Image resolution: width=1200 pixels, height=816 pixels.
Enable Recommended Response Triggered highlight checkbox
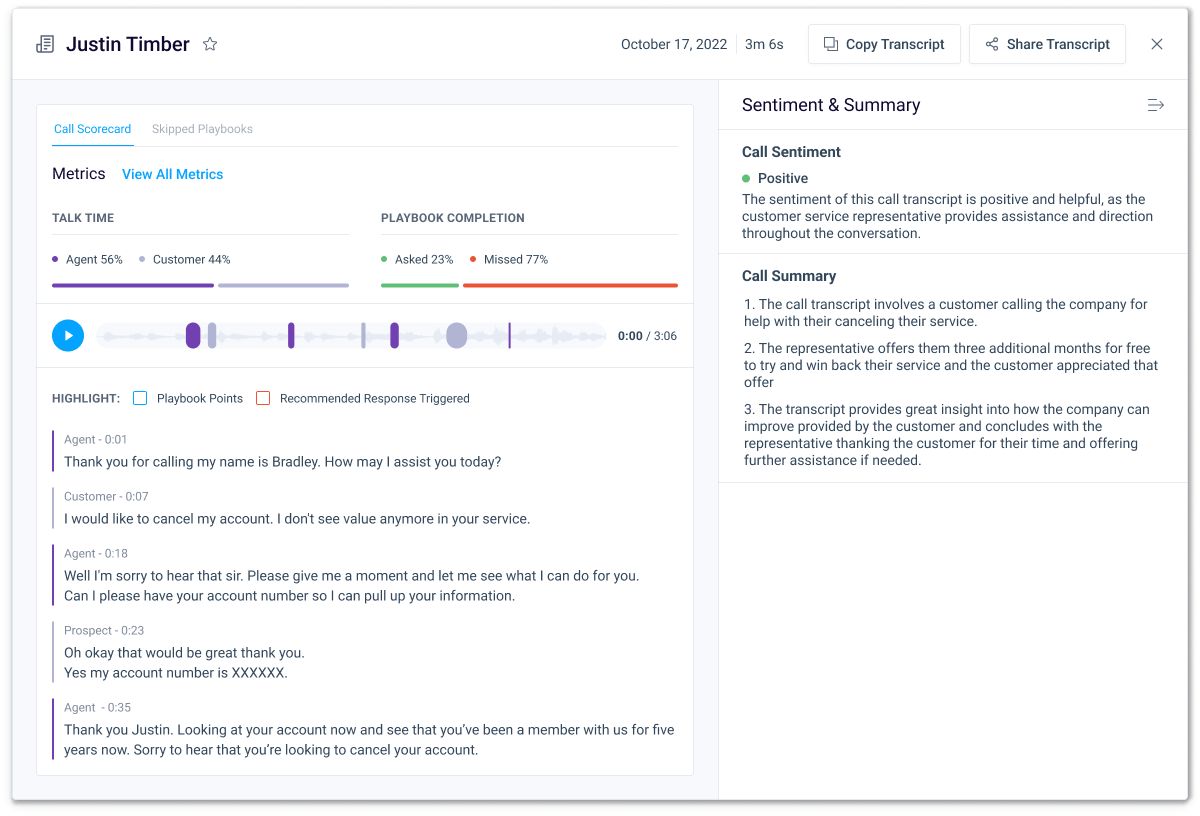[x=263, y=398]
